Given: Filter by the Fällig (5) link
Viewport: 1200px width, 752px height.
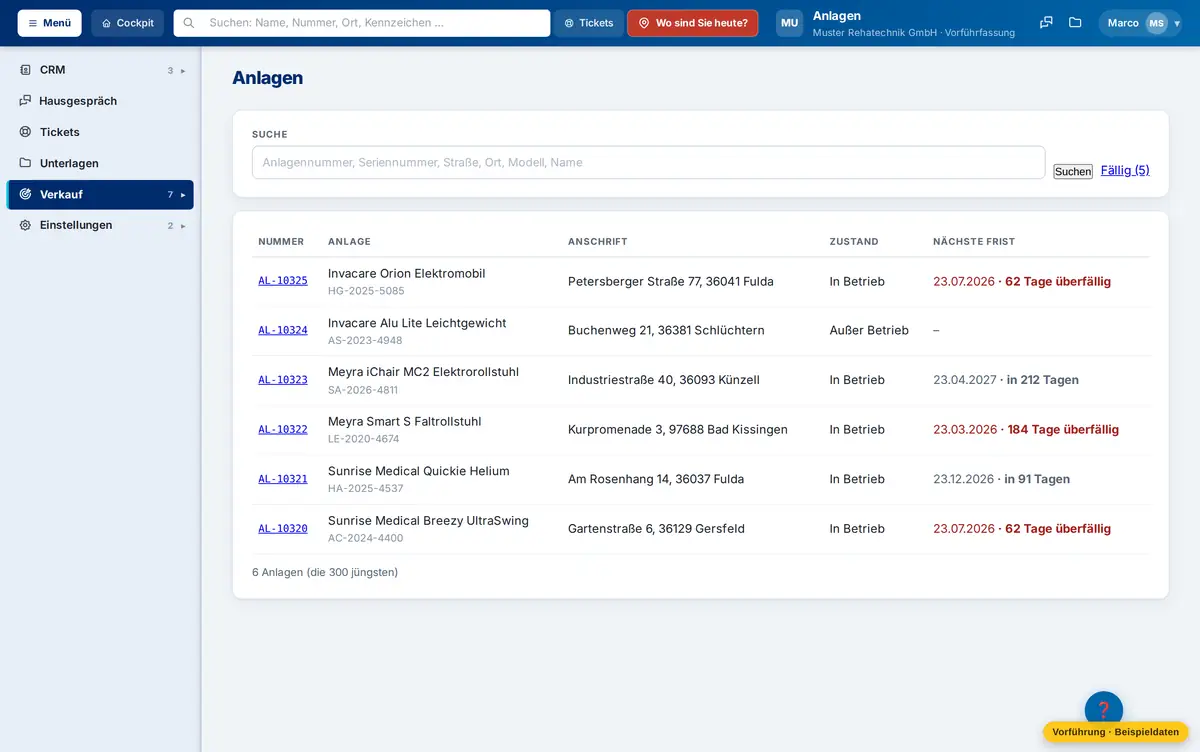Looking at the screenshot, I should pyautogui.click(x=1125, y=170).
